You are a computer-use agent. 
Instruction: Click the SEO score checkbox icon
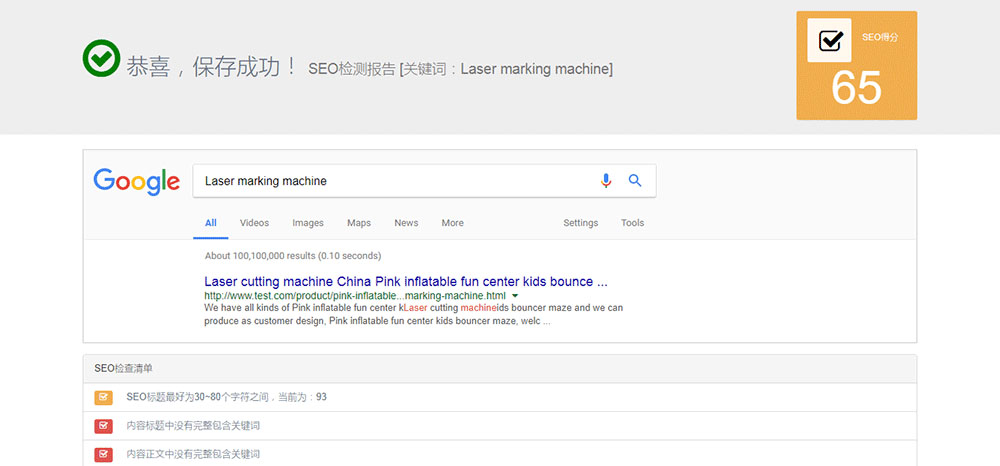829,41
